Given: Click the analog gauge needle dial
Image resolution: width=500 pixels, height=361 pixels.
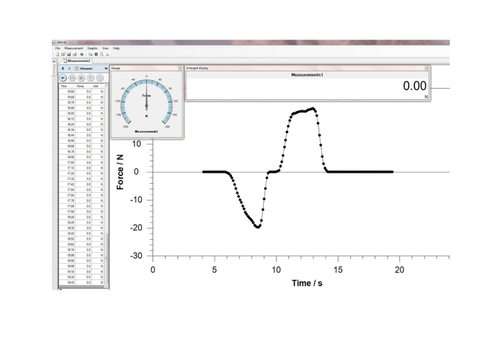Looking at the screenshot, I should (x=146, y=103).
